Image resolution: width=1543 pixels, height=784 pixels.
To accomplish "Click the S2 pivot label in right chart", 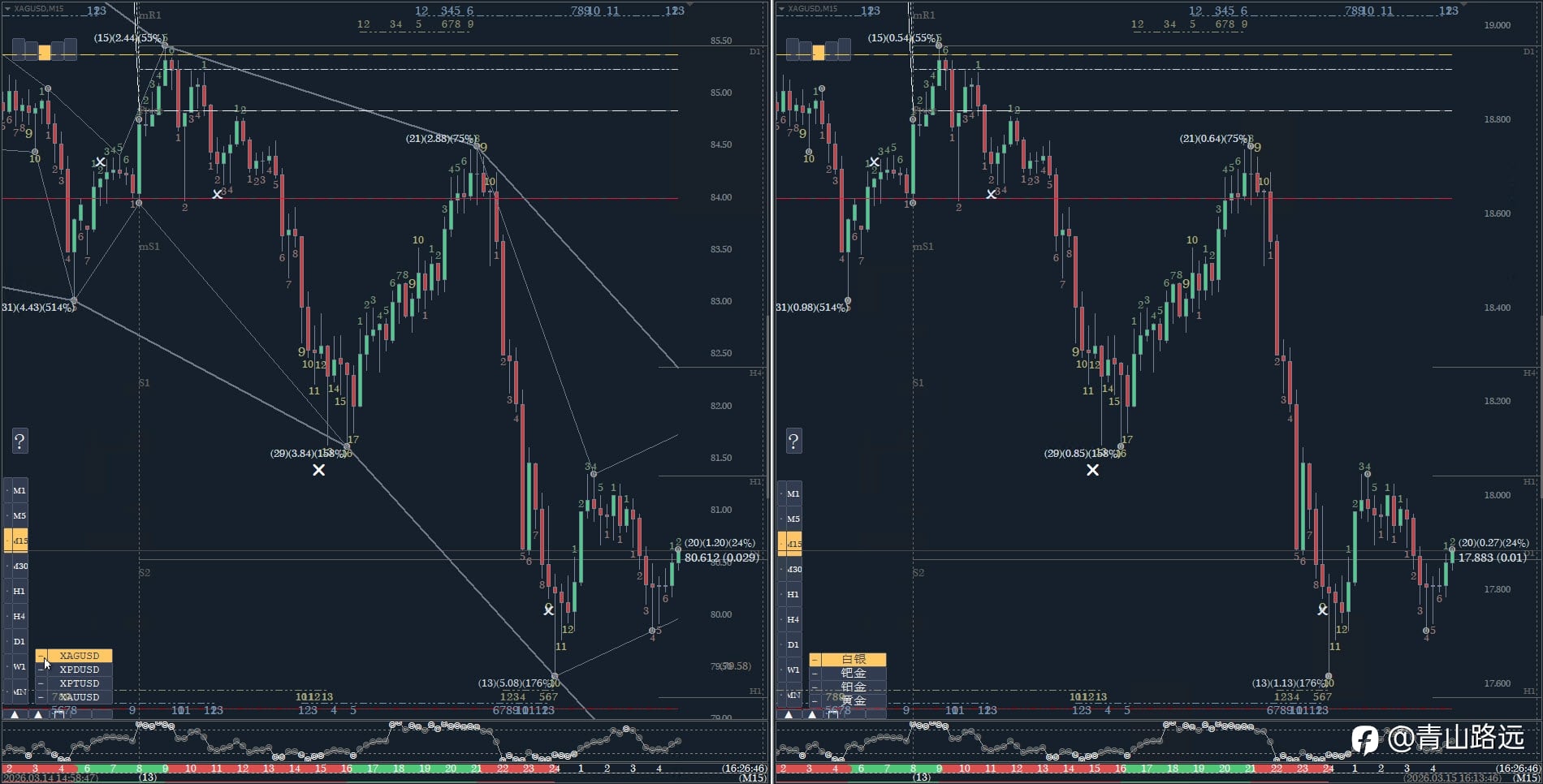I will [918, 573].
